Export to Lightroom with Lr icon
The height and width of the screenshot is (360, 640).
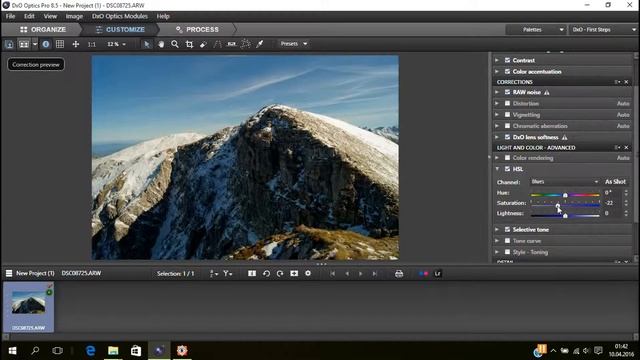pyautogui.click(x=438, y=273)
